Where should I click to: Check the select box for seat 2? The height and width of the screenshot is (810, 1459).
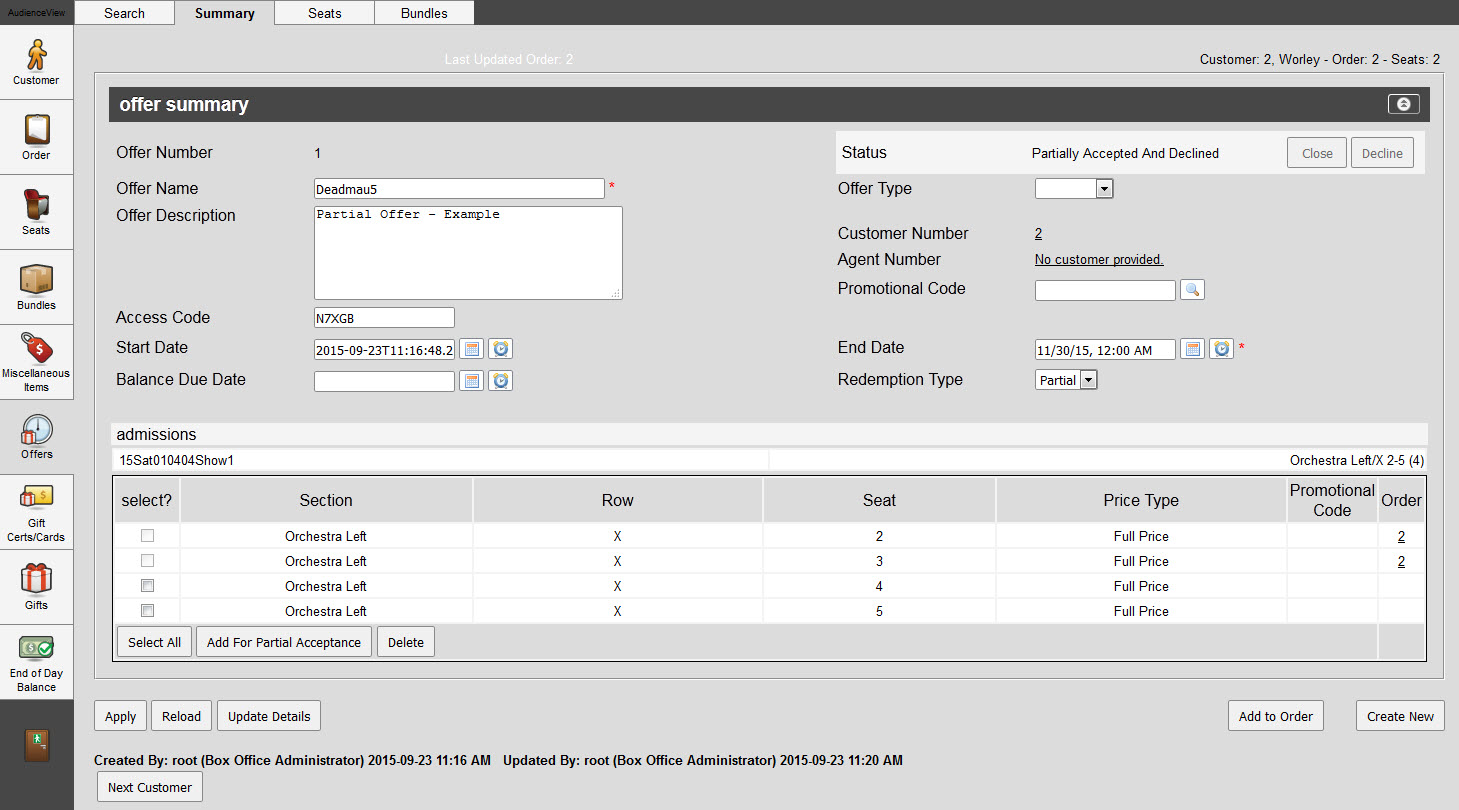(147, 536)
